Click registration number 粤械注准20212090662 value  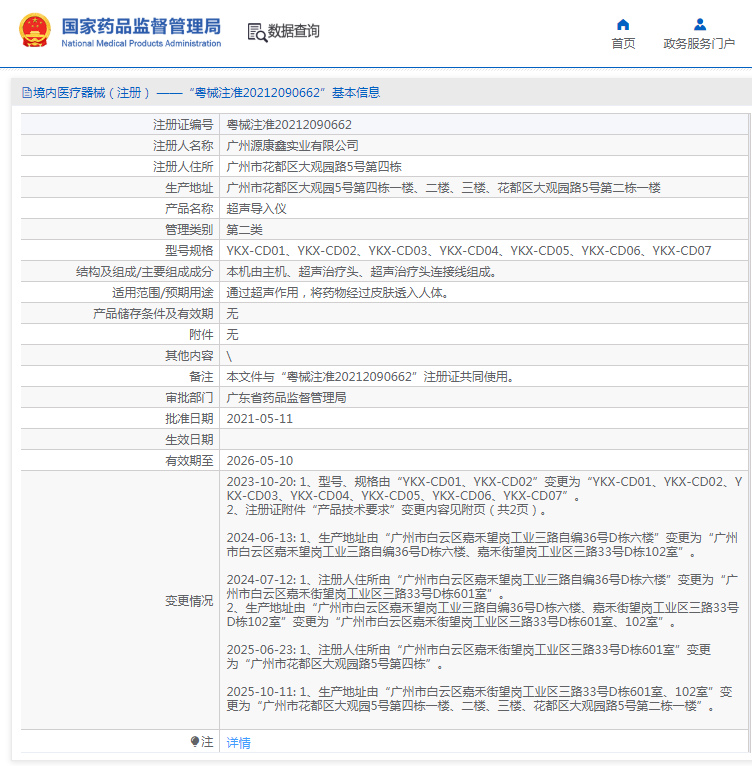pos(289,125)
